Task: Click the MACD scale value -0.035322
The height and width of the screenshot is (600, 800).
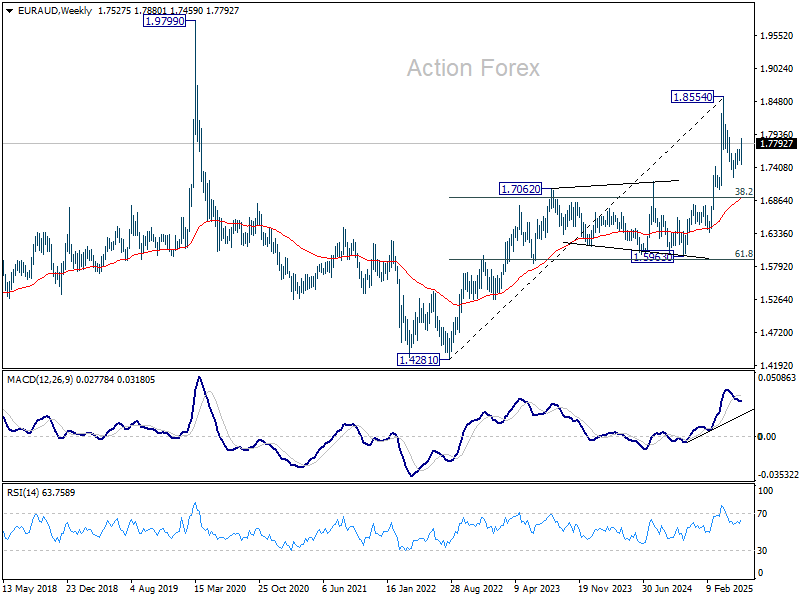Action: point(778,474)
